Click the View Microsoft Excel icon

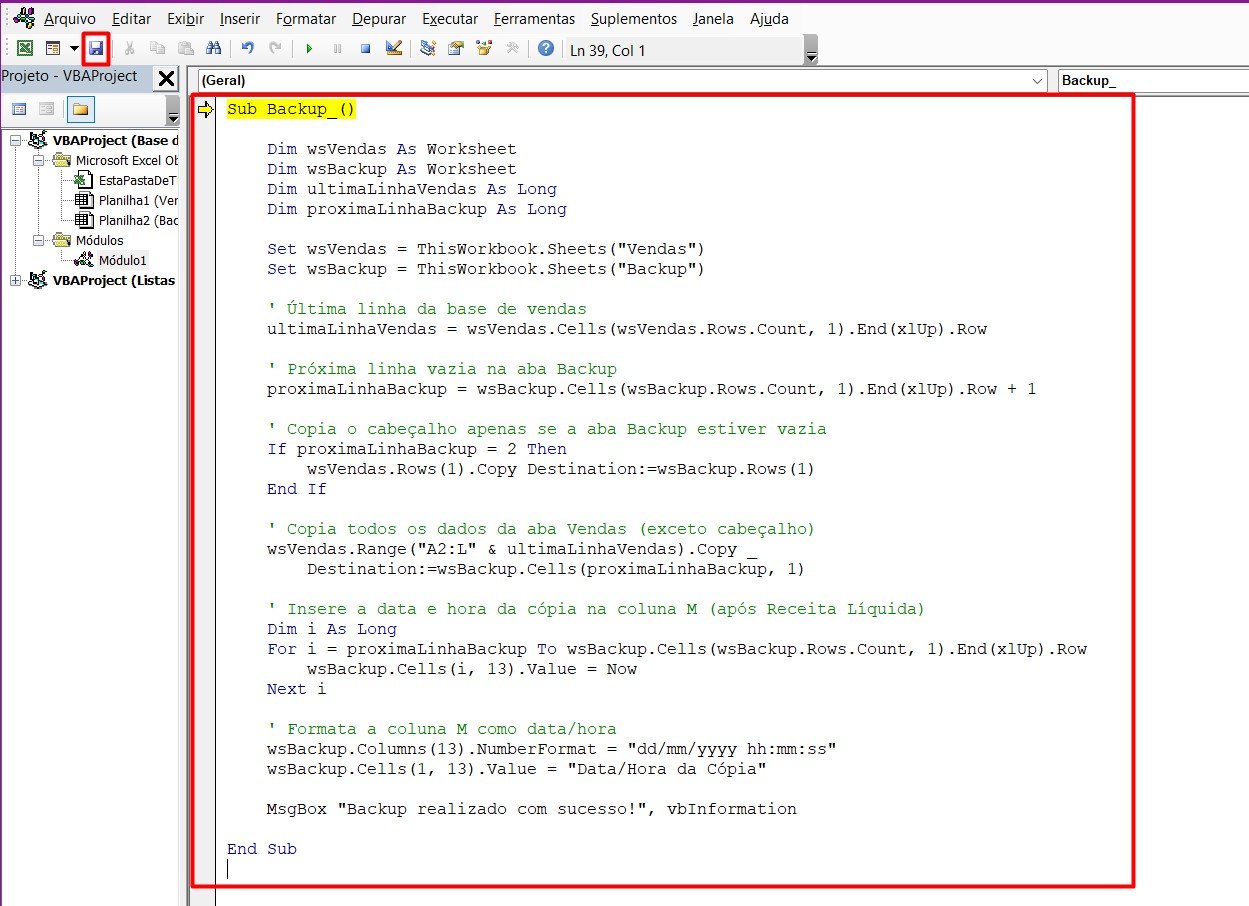click(x=25, y=48)
